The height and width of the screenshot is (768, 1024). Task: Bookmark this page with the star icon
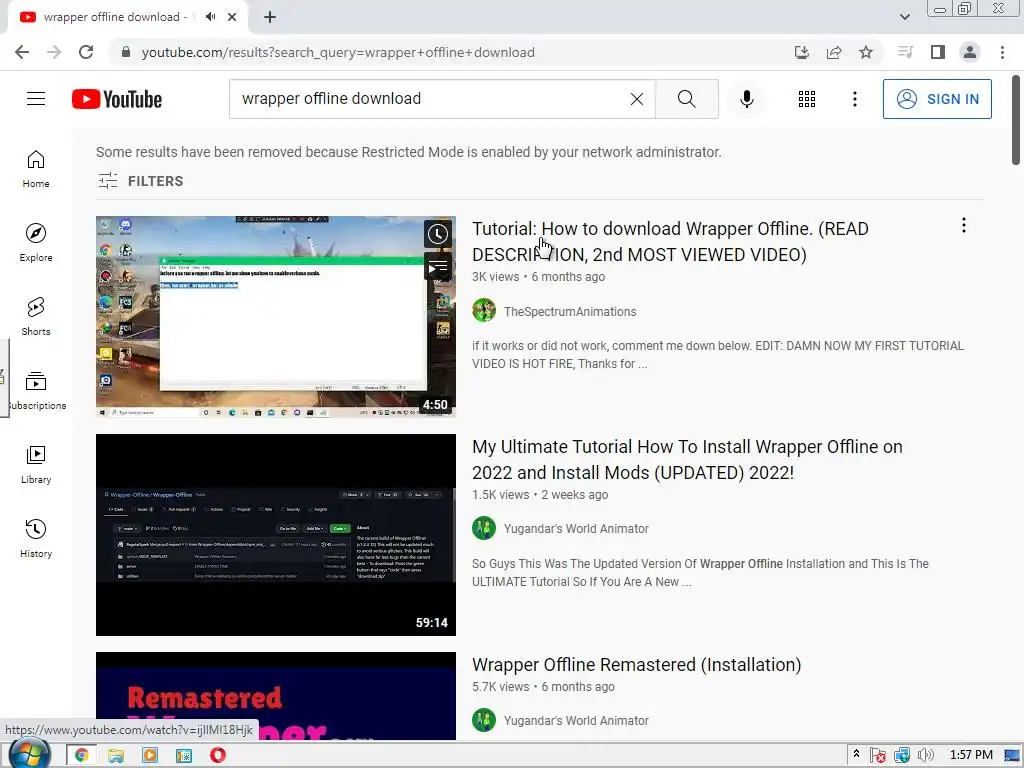tap(865, 52)
